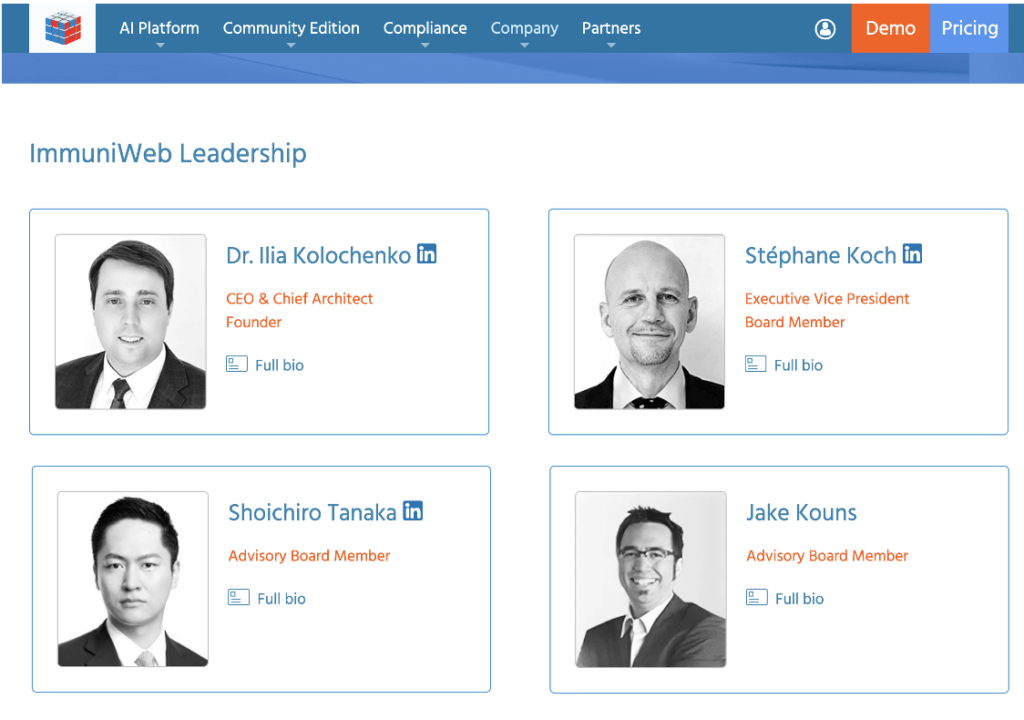
Task: Open Dr. Ilia Kolochenko's LinkedIn icon
Action: tap(427, 254)
